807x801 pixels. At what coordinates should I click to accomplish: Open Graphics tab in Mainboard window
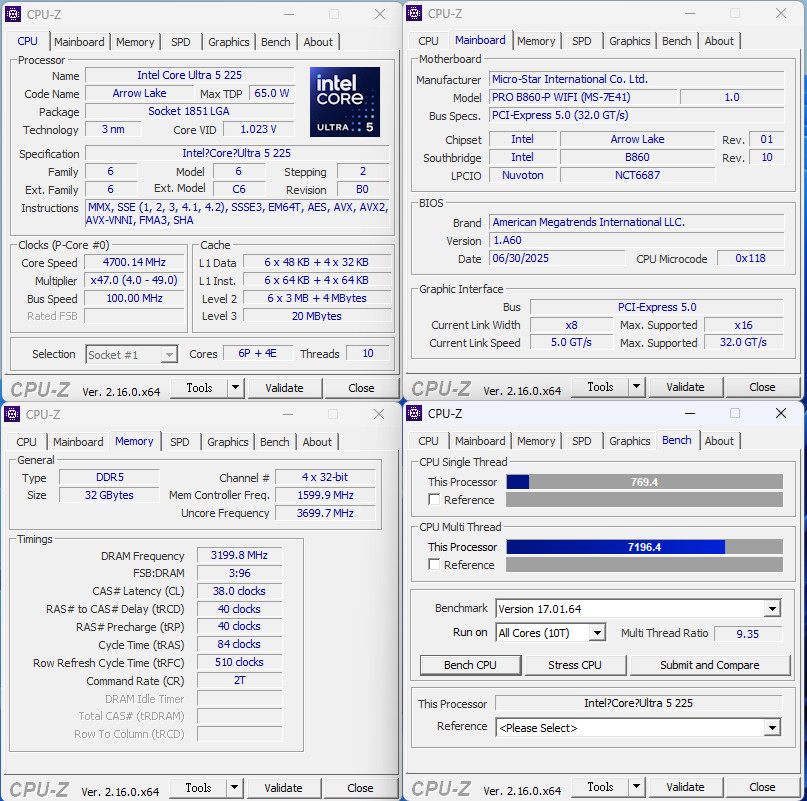(x=629, y=41)
